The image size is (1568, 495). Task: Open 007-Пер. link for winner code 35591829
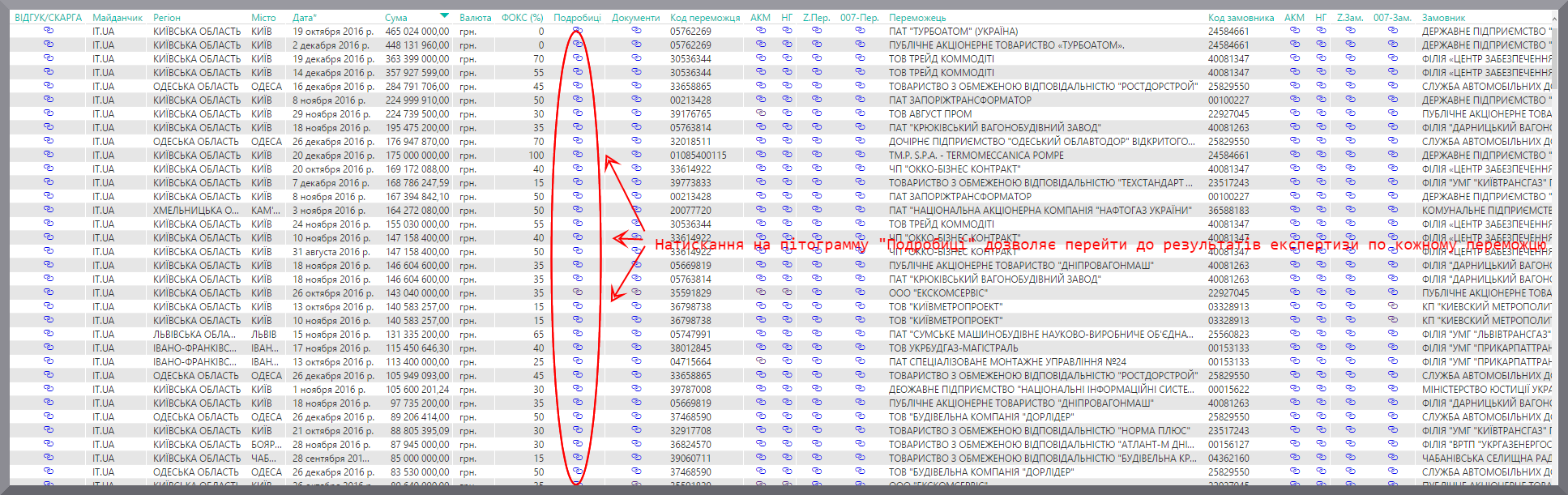click(859, 292)
